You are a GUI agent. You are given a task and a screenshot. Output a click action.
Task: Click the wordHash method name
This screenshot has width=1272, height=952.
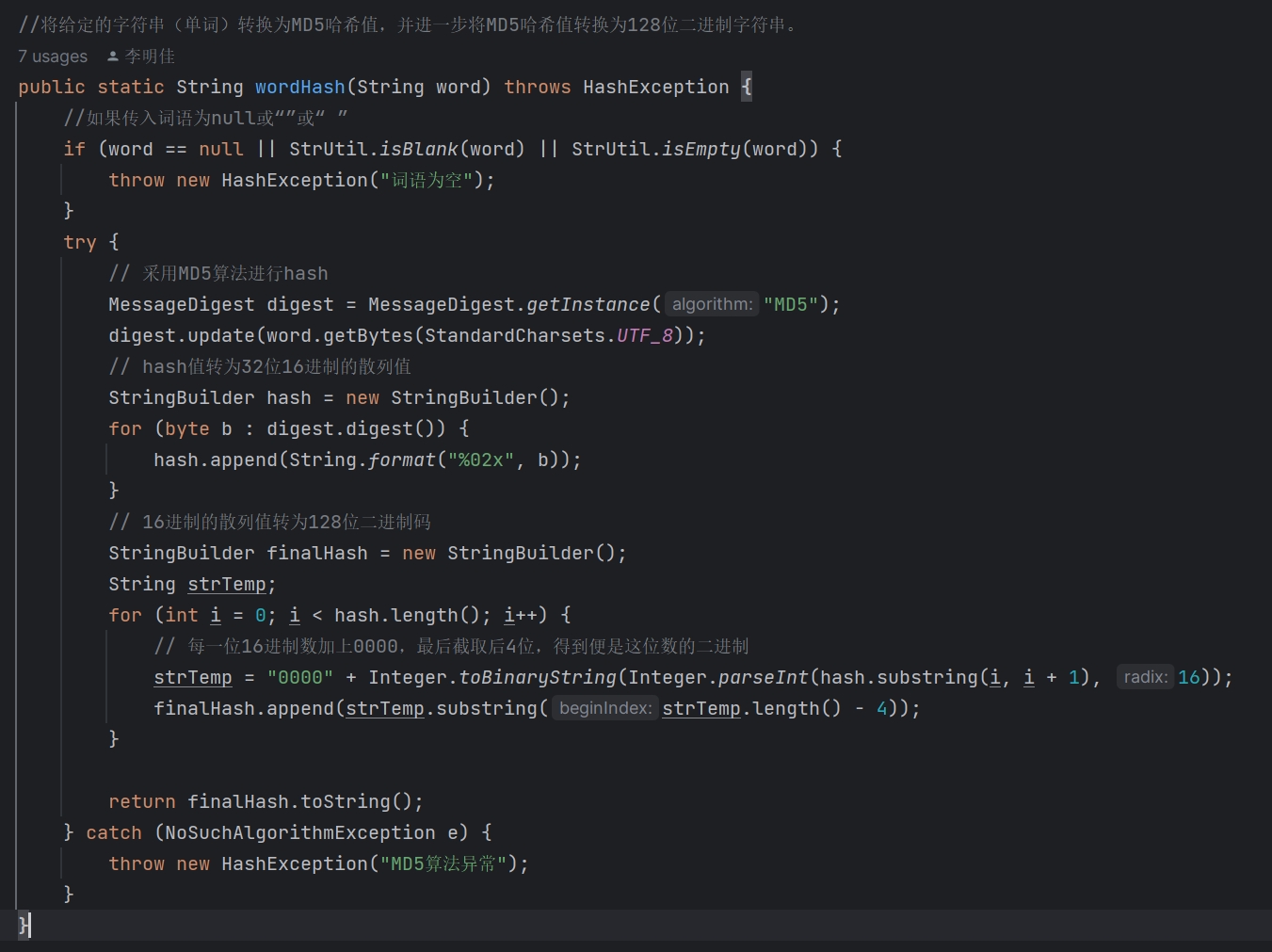300,87
